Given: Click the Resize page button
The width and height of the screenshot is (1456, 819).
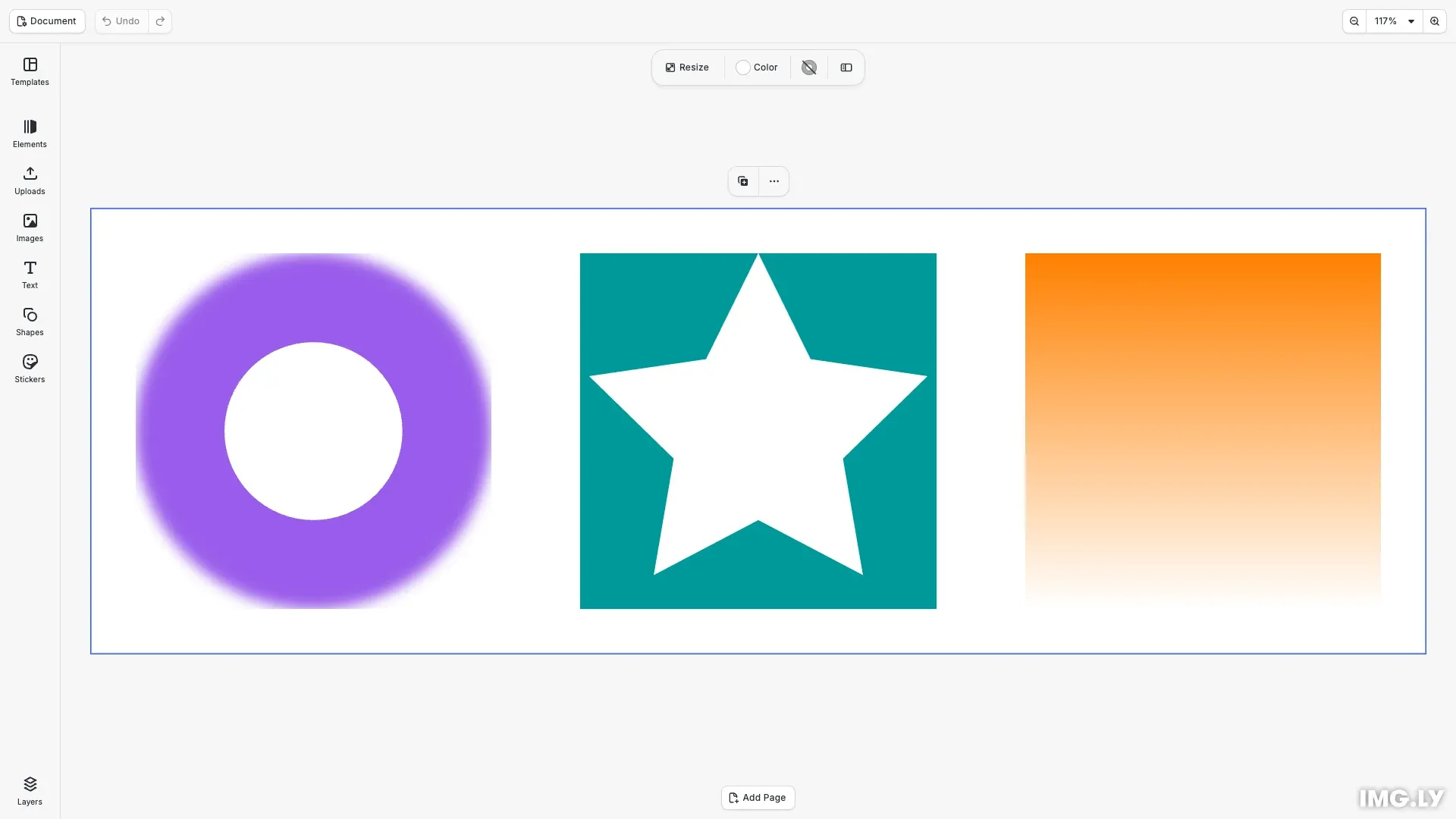Looking at the screenshot, I should (x=687, y=67).
